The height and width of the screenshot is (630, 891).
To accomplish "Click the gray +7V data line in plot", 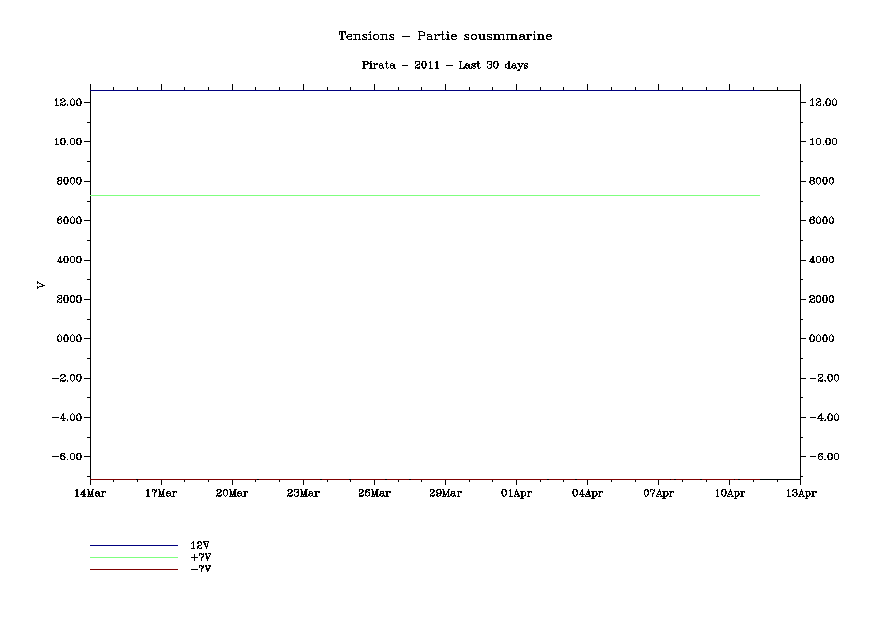I will [425, 195].
